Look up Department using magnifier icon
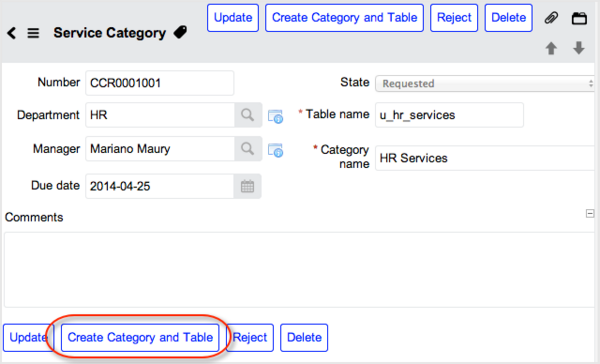Screen dimensions: 600x364 pos(248,115)
